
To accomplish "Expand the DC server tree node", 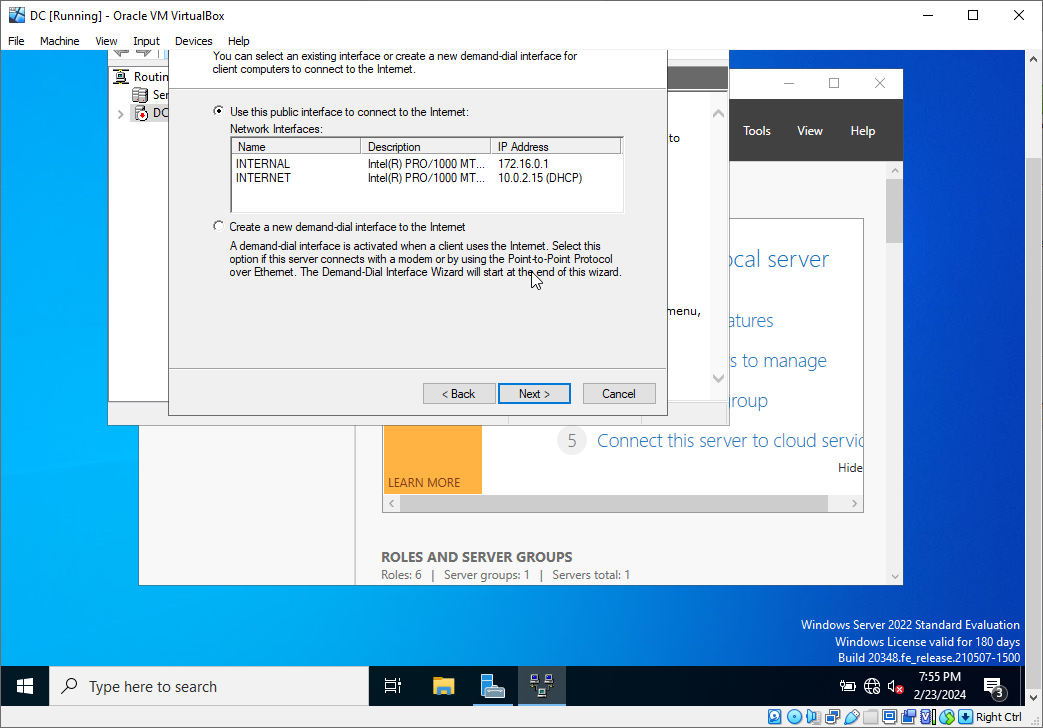I will pyautogui.click(x=120, y=114).
